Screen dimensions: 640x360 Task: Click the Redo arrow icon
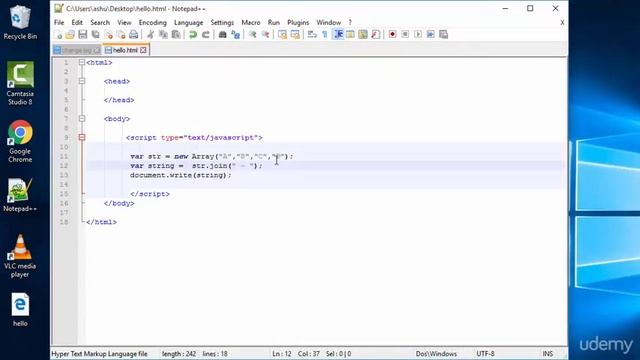click(206, 35)
